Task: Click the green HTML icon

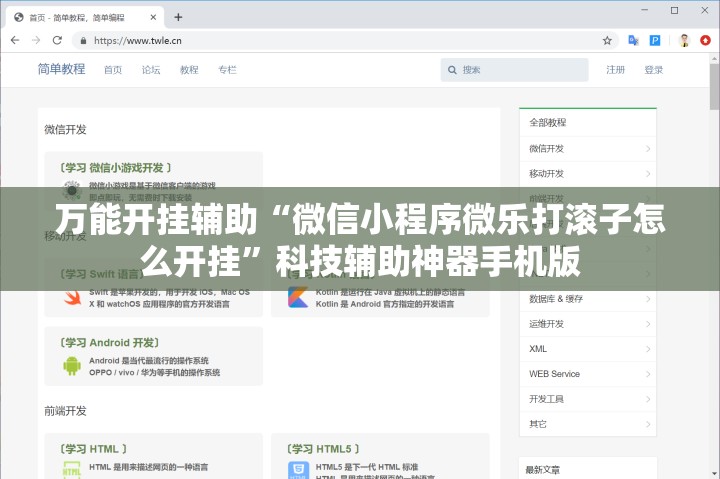Action: point(72,470)
